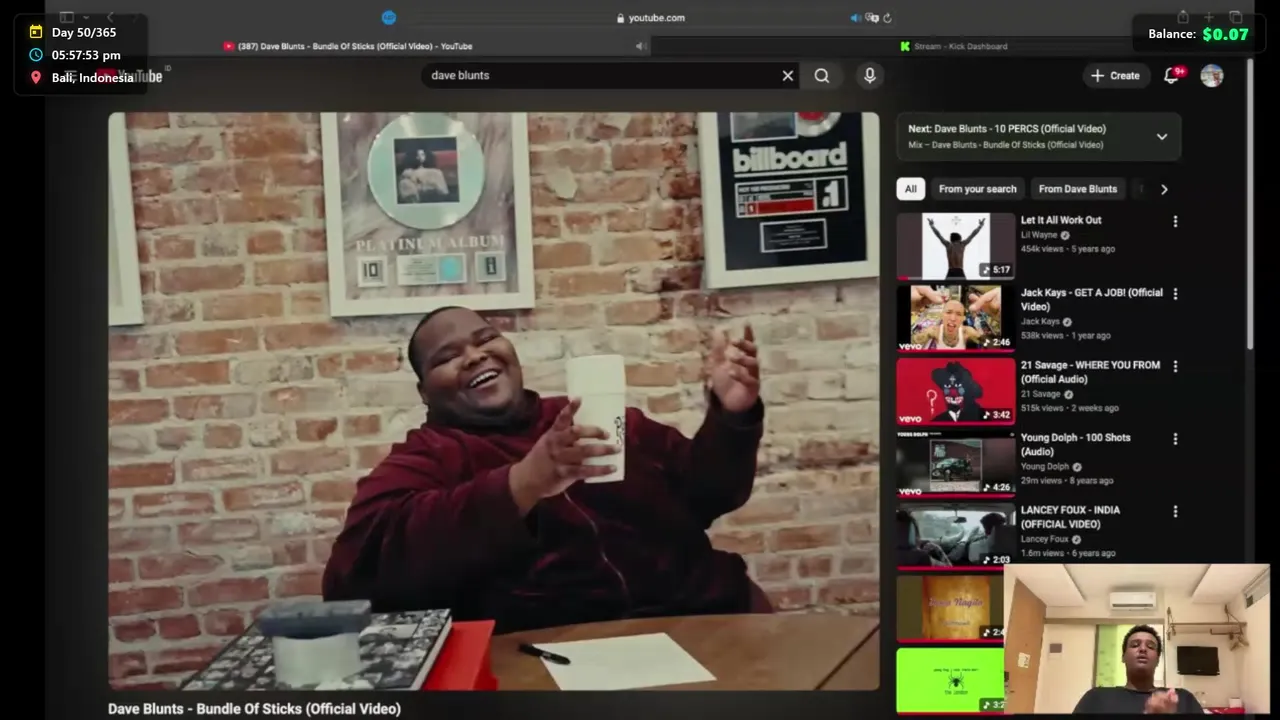Screen dimensions: 1280x720
Task: Open the 'Jack Kays' channel name
Action: [x=1040, y=322]
